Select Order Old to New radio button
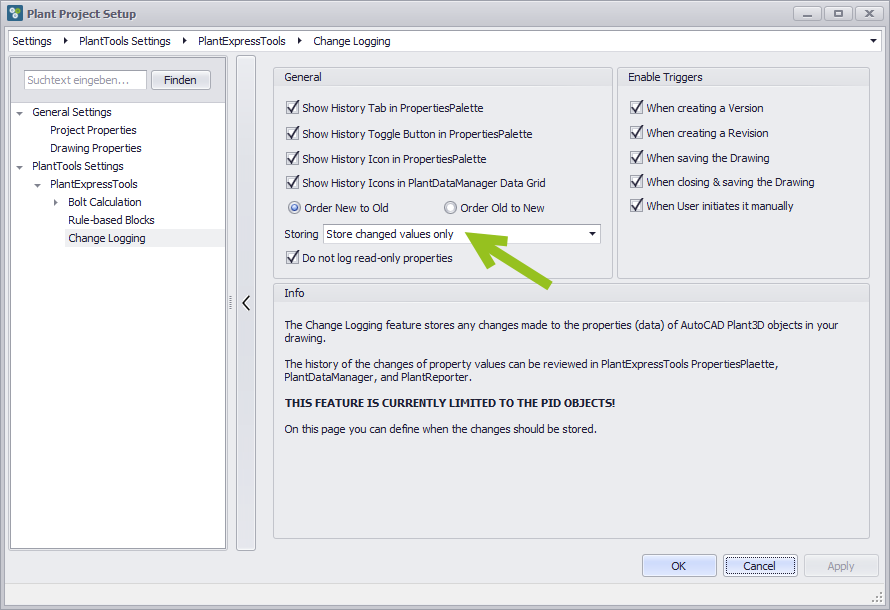This screenshot has height=610, width=890. coord(451,208)
